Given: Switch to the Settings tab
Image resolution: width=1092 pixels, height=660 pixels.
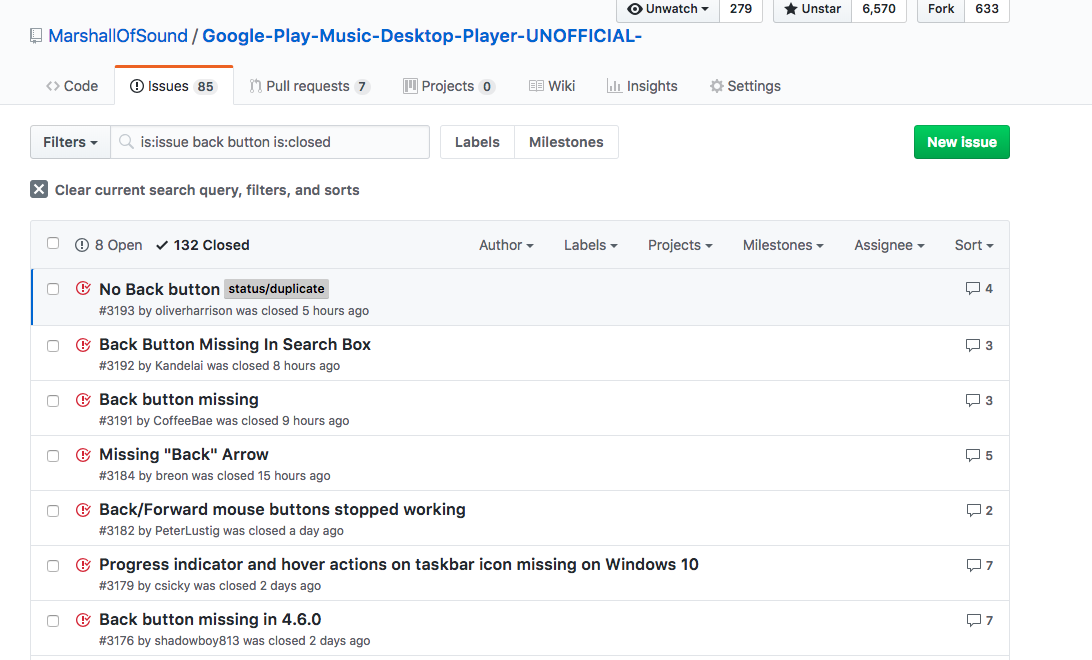Looking at the screenshot, I should point(745,86).
